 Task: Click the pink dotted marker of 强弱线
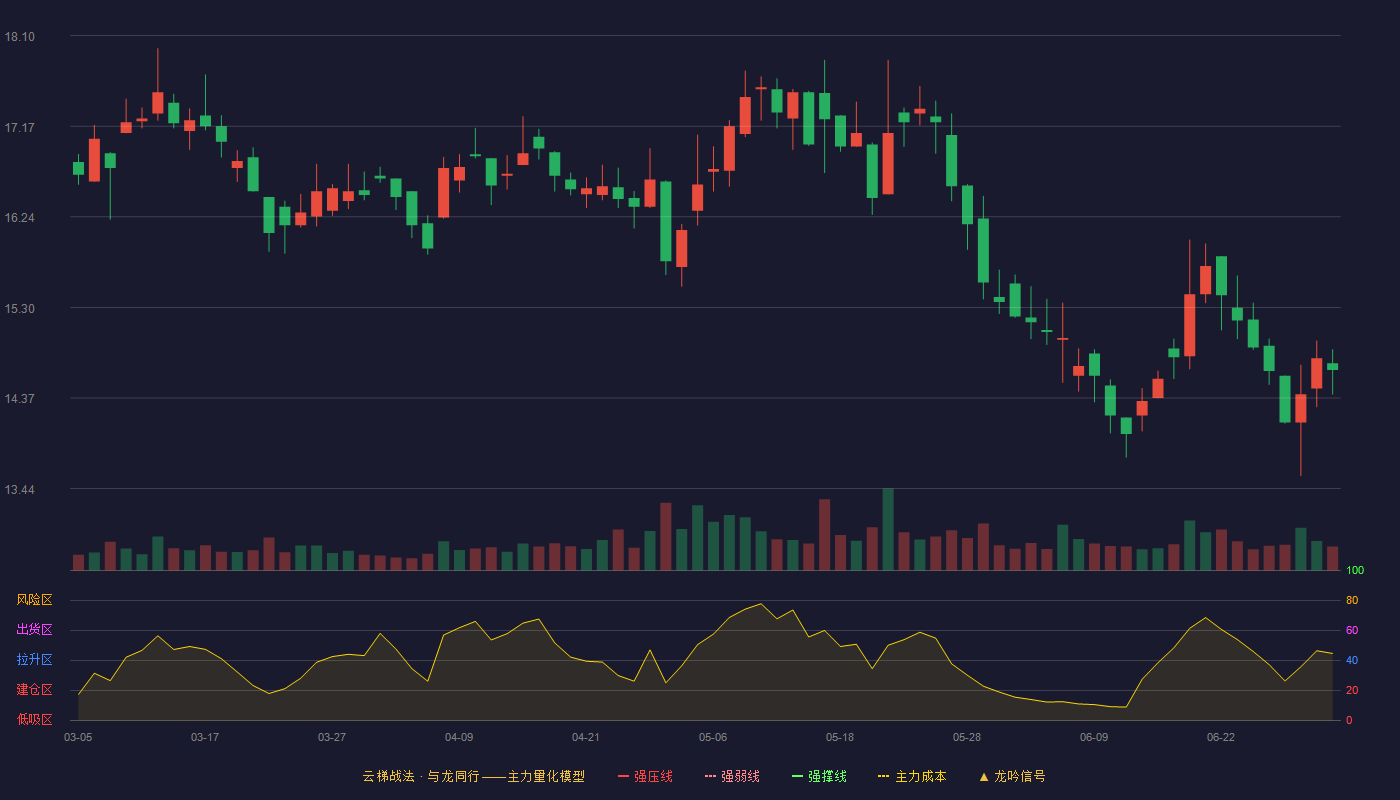tap(710, 776)
